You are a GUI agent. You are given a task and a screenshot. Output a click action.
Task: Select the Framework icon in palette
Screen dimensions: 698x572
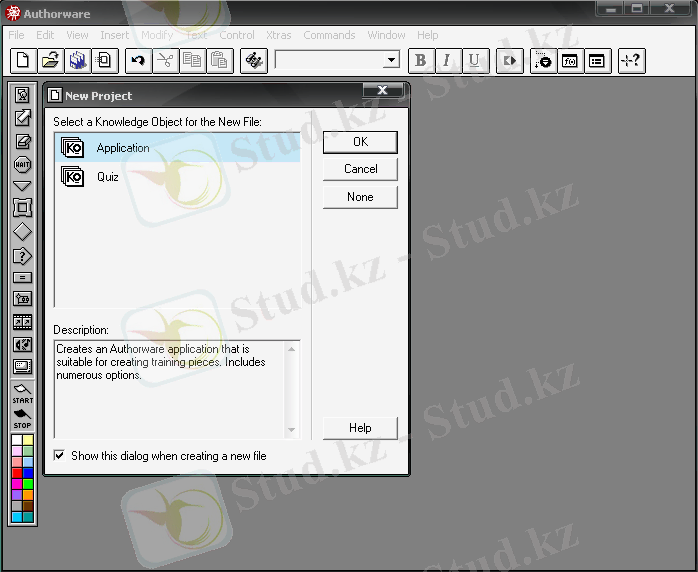click(22, 207)
